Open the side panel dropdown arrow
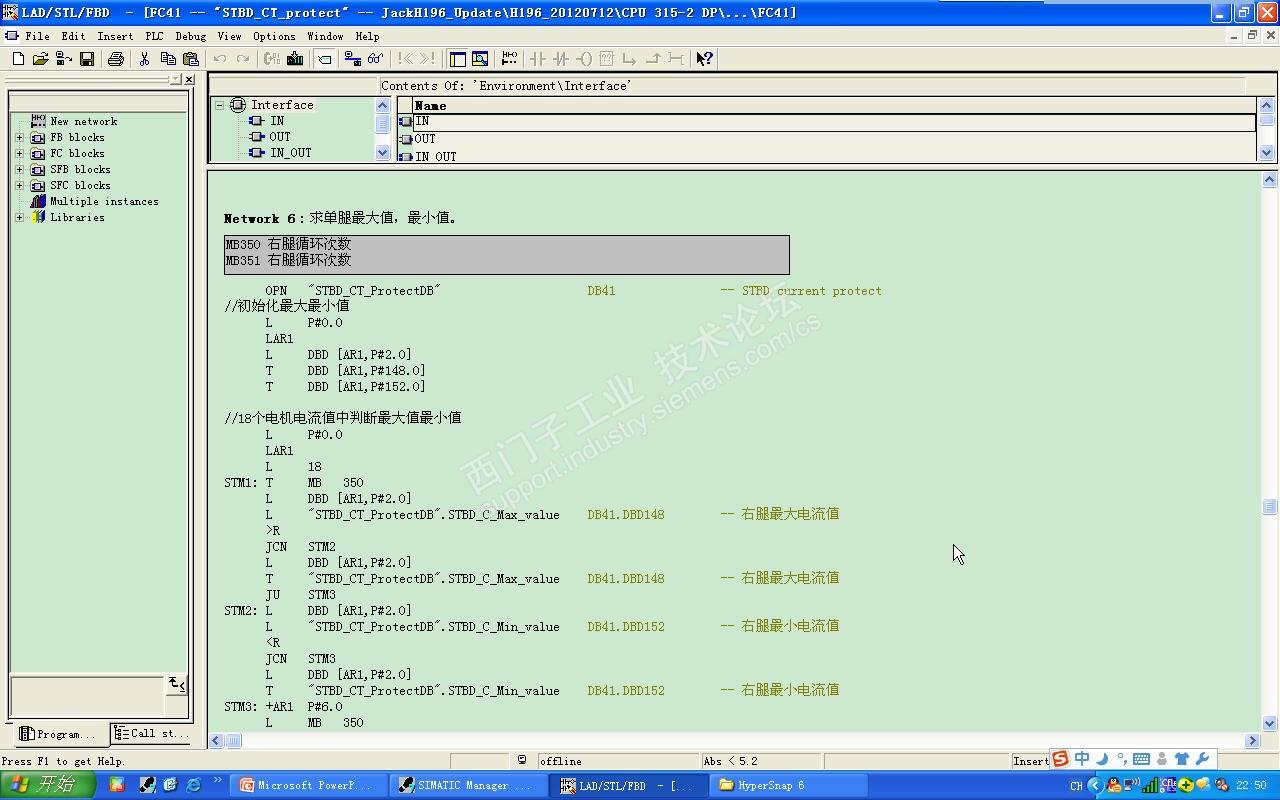The height and width of the screenshot is (800, 1280). click(x=176, y=79)
